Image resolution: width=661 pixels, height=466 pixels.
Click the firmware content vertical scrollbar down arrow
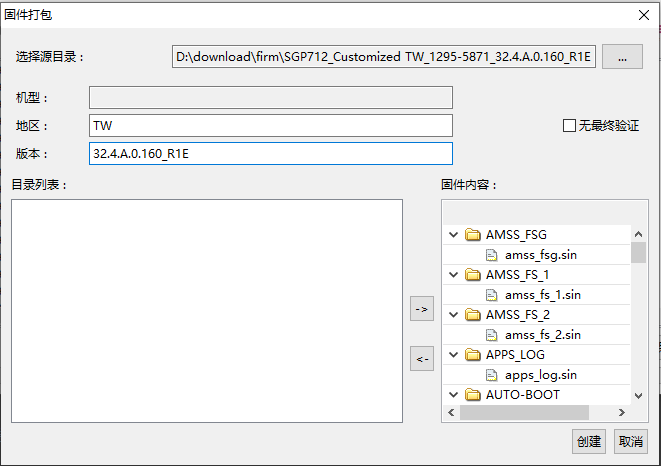[638, 395]
